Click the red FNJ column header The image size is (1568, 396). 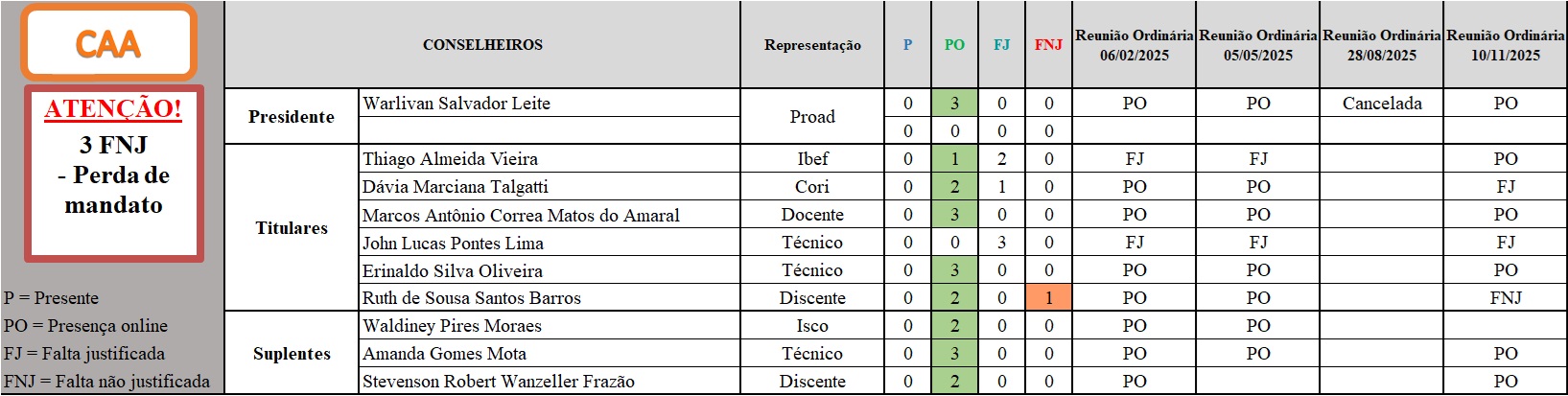click(x=1048, y=45)
